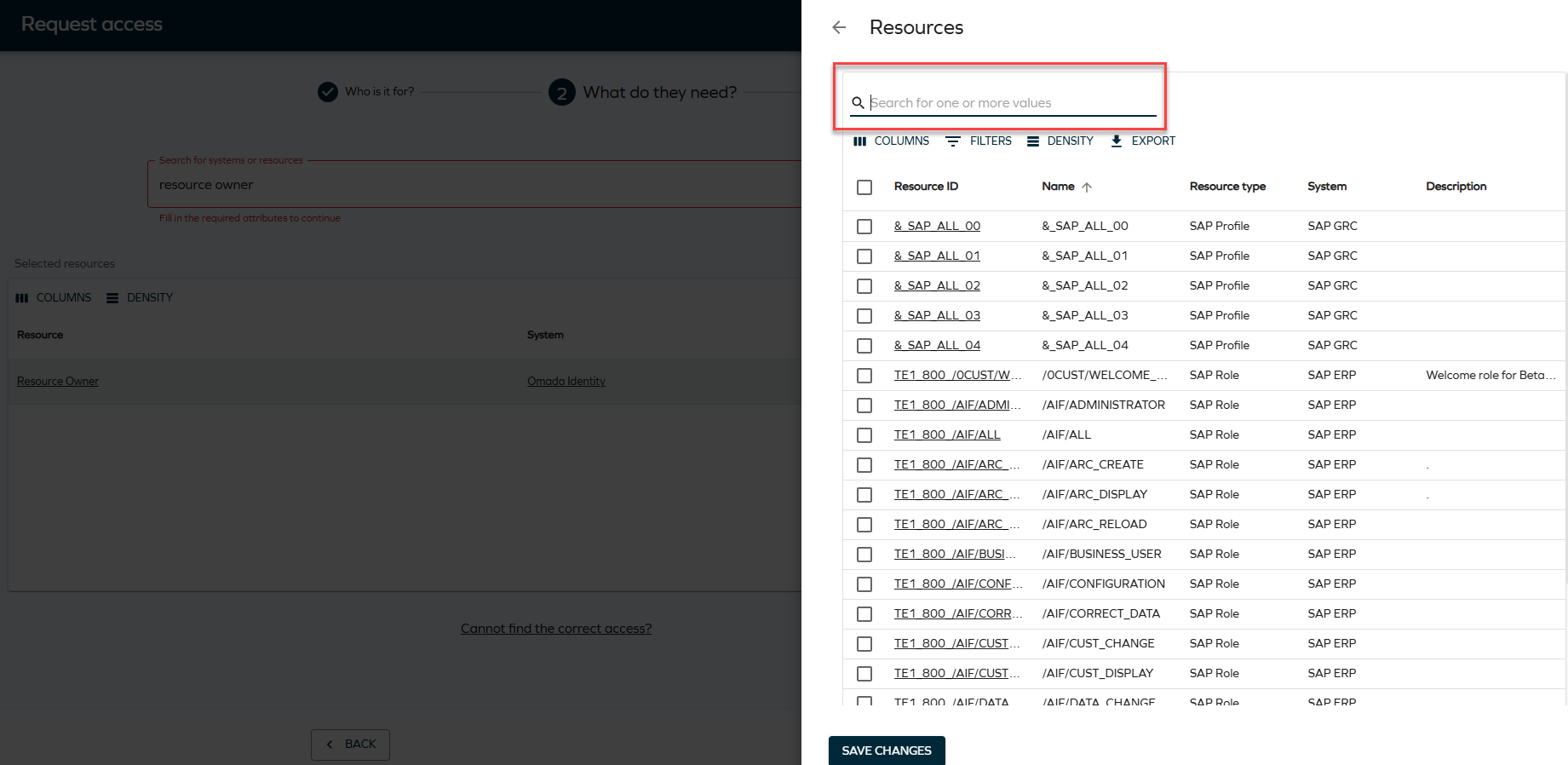
Task: Check the box for &_SAP_ALL_03
Action: (864, 316)
